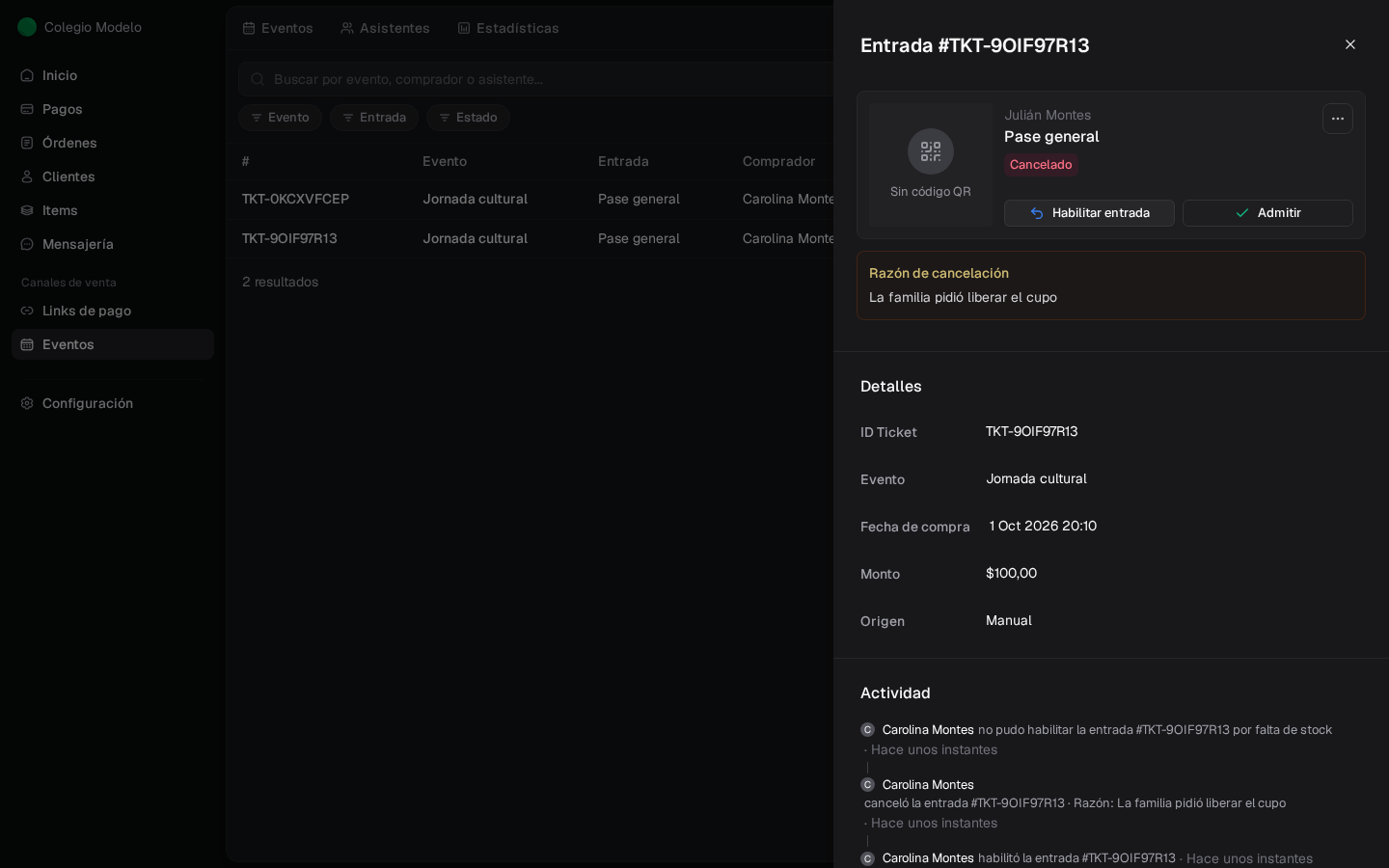Click the Configuración gear icon
The image size is (1389, 868).
click(x=27, y=403)
